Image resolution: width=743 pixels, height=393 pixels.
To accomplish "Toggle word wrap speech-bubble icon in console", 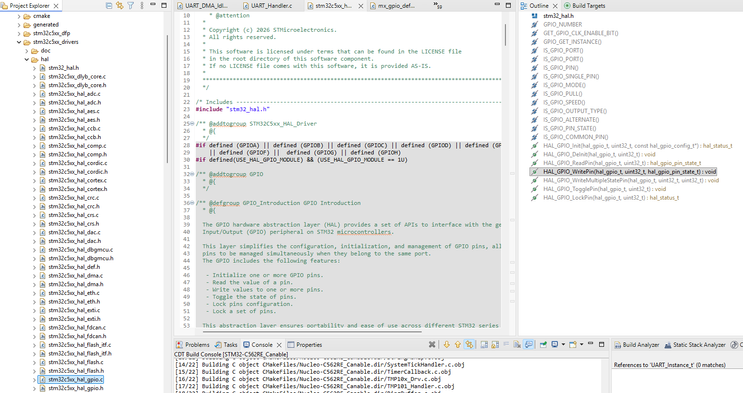I will point(529,345).
